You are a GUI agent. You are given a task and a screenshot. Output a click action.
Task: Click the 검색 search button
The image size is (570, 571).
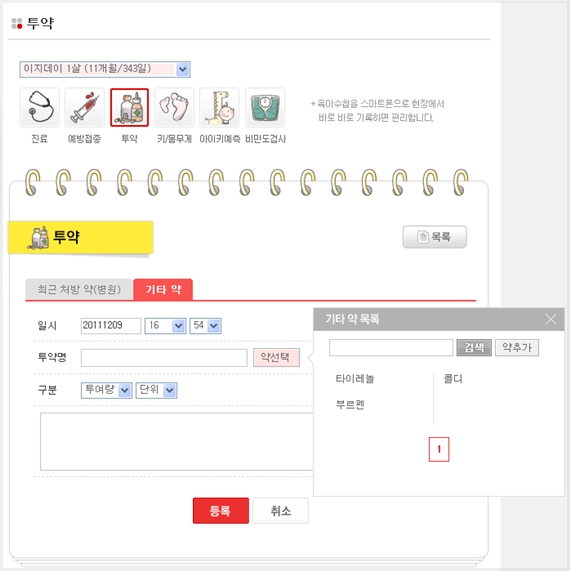coord(474,347)
